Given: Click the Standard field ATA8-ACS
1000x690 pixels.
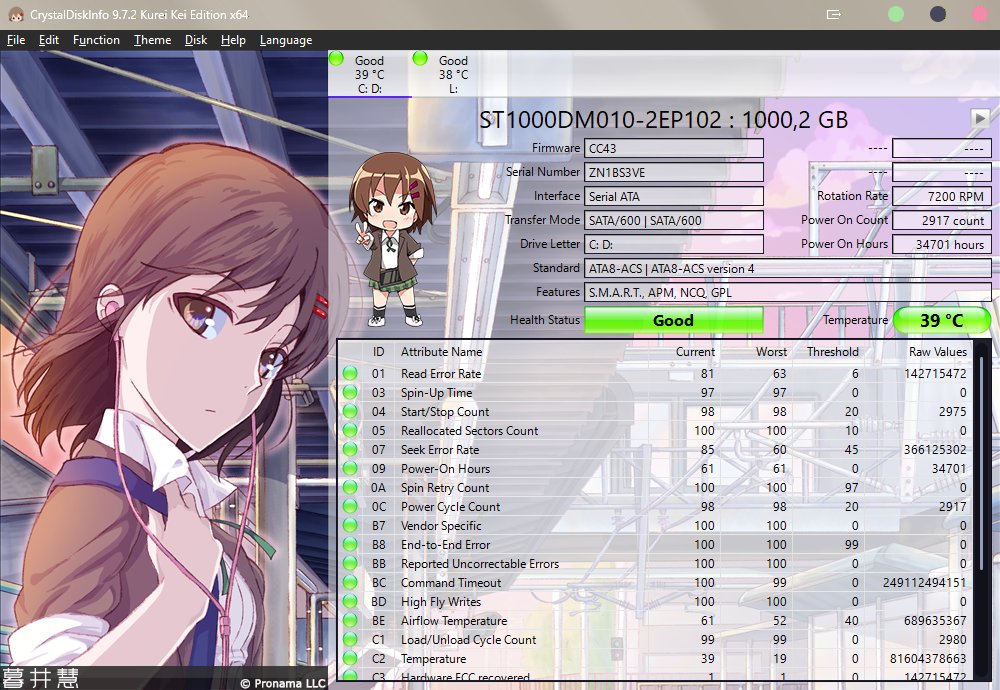Looking at the screenshot, I should pyautogui.click(x=788, y=268).
